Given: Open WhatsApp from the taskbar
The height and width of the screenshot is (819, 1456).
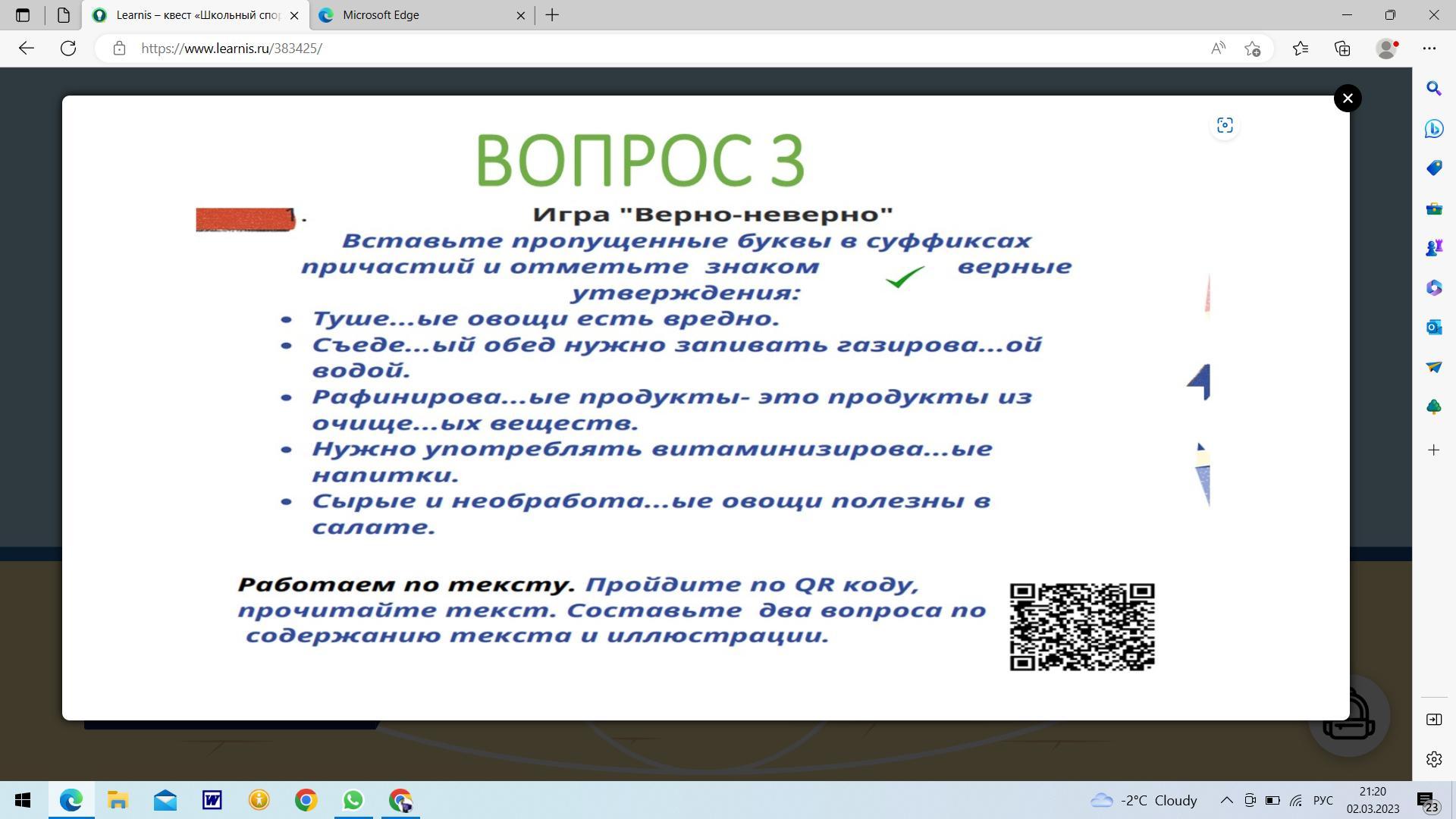Looking at the screenshot, I should (353, 801).
